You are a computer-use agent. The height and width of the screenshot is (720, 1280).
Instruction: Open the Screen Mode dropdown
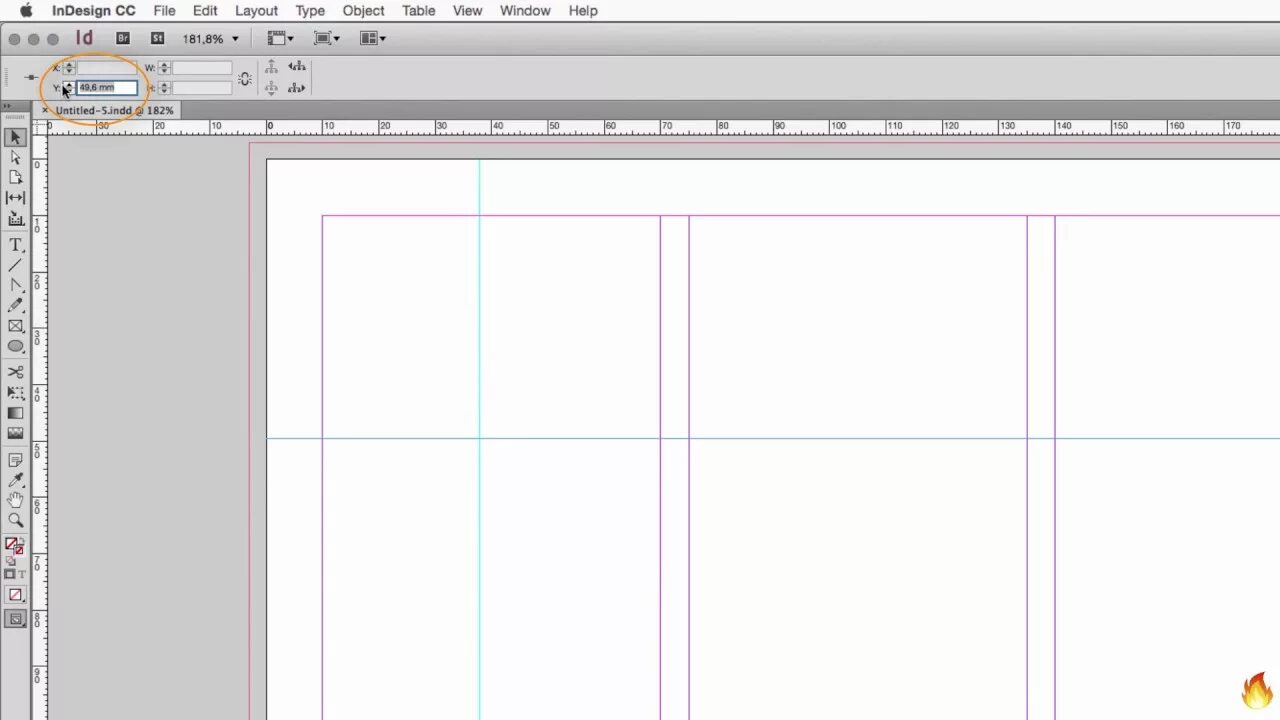tap(326, 38)
